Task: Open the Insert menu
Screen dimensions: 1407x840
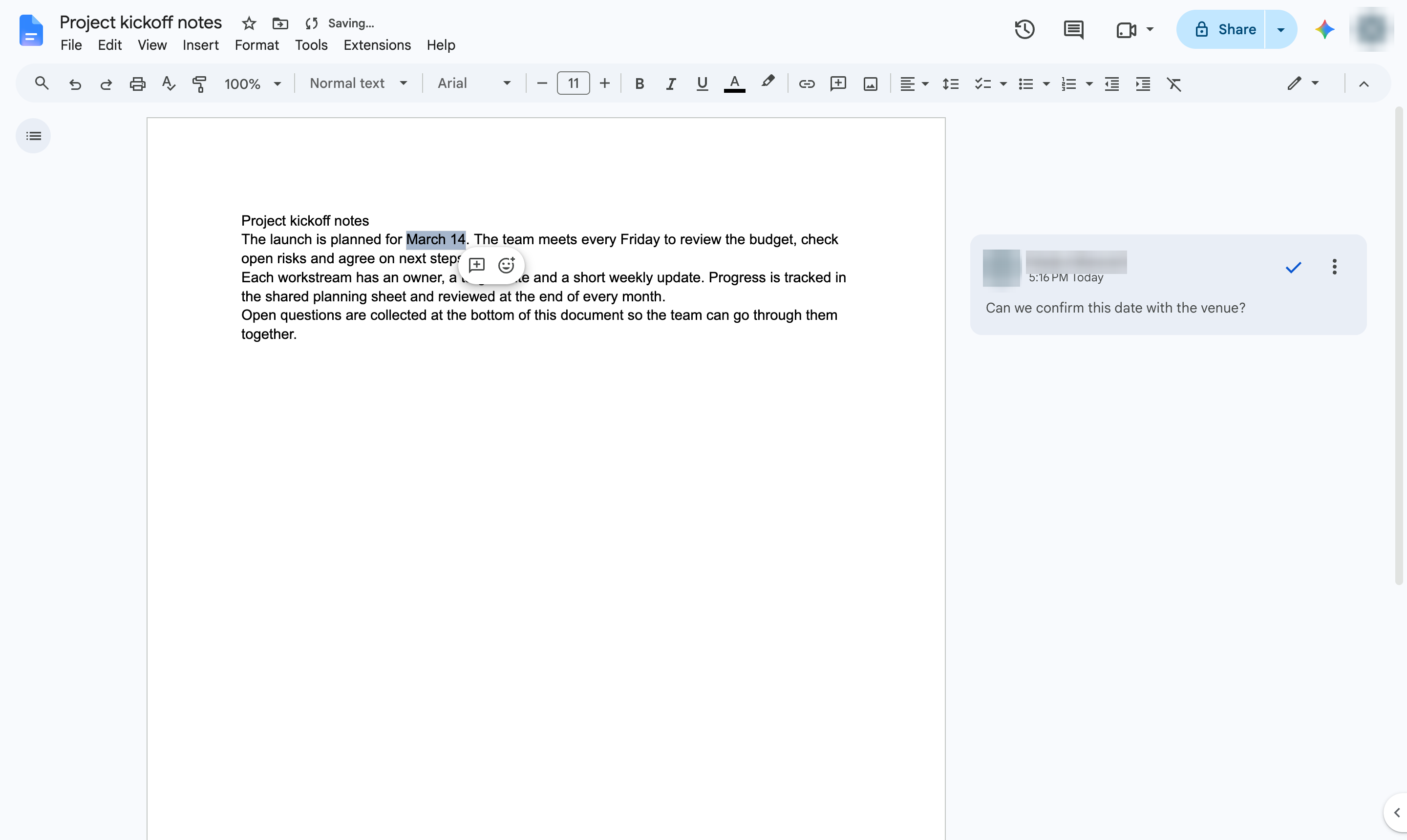Action: pyautogui.click(x=200, y=45)
